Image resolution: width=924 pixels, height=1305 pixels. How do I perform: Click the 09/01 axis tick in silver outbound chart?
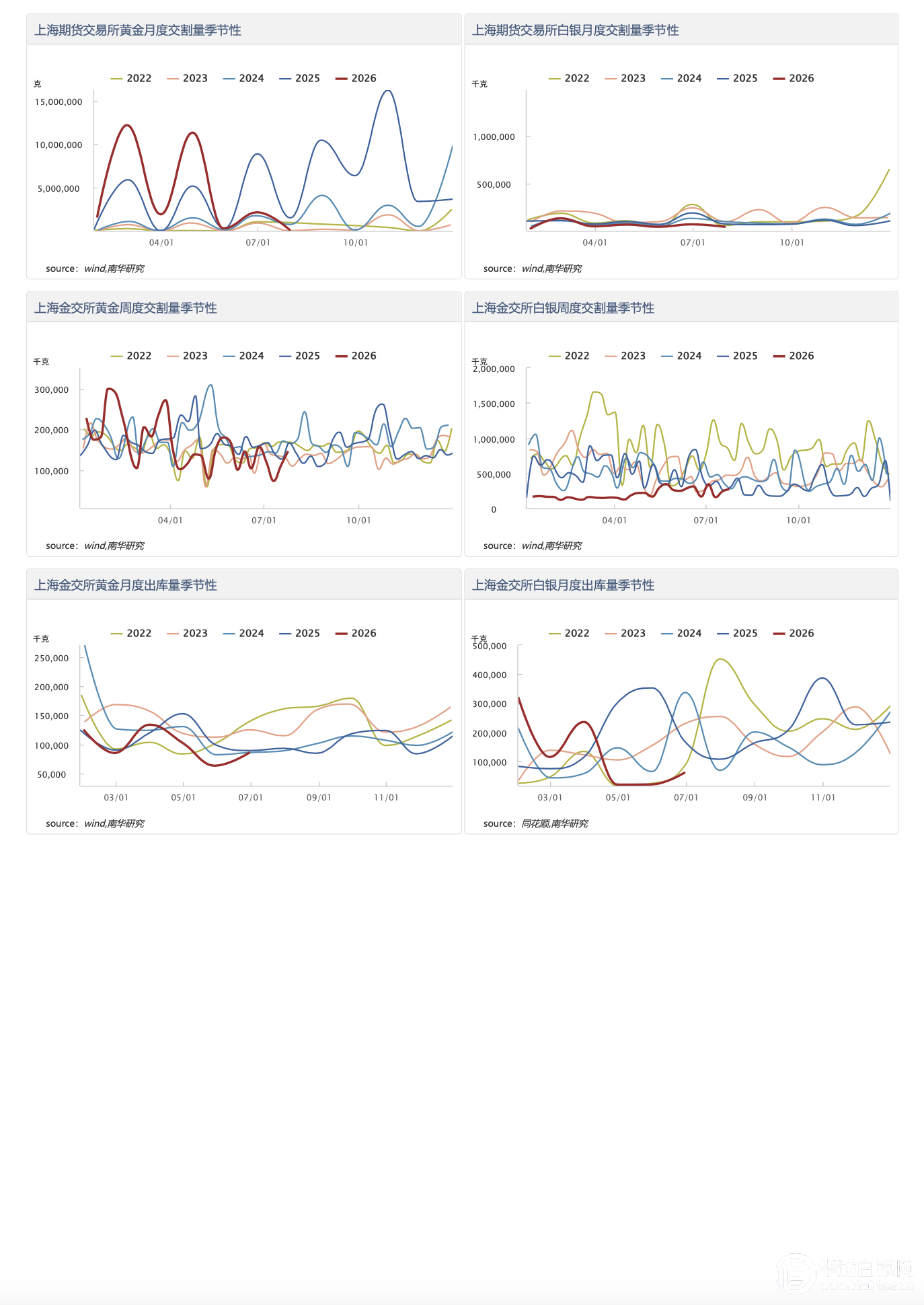(755, 797)
